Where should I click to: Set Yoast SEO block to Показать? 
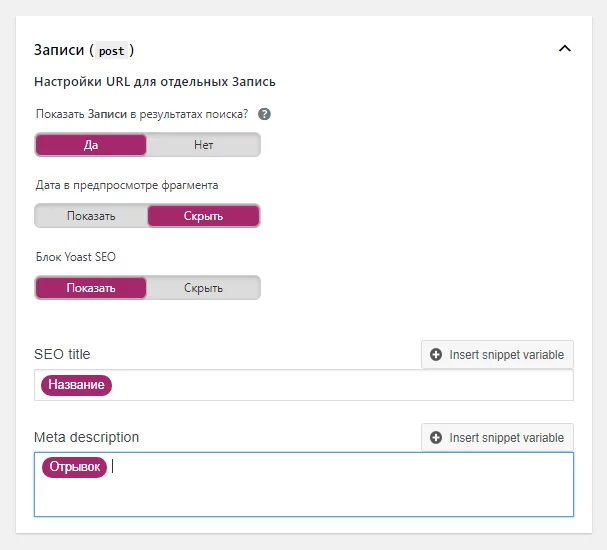click(x=91, y=288)
